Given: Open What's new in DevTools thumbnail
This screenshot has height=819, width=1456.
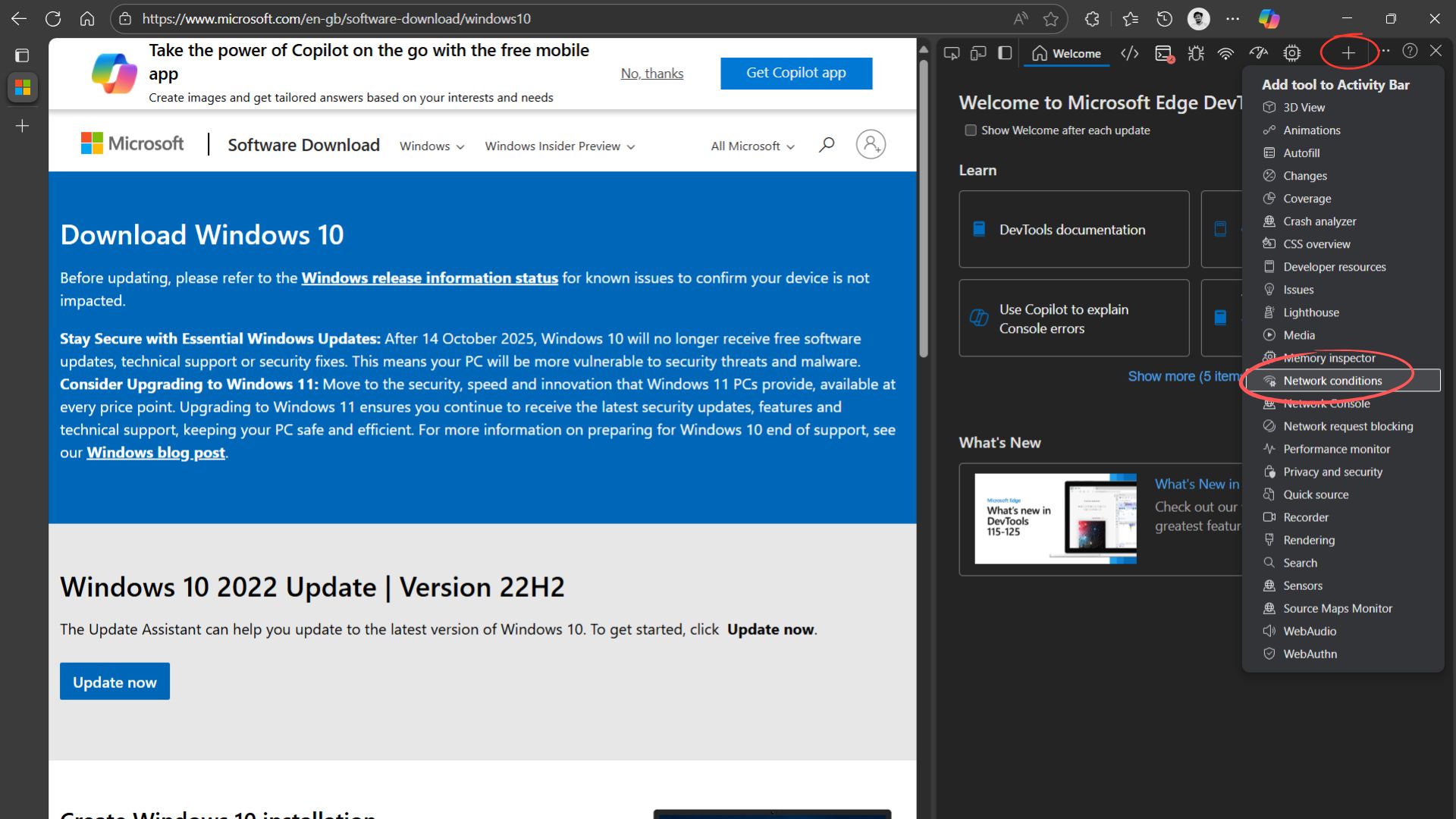Looking at the screenshot, I should (1056, 519).
